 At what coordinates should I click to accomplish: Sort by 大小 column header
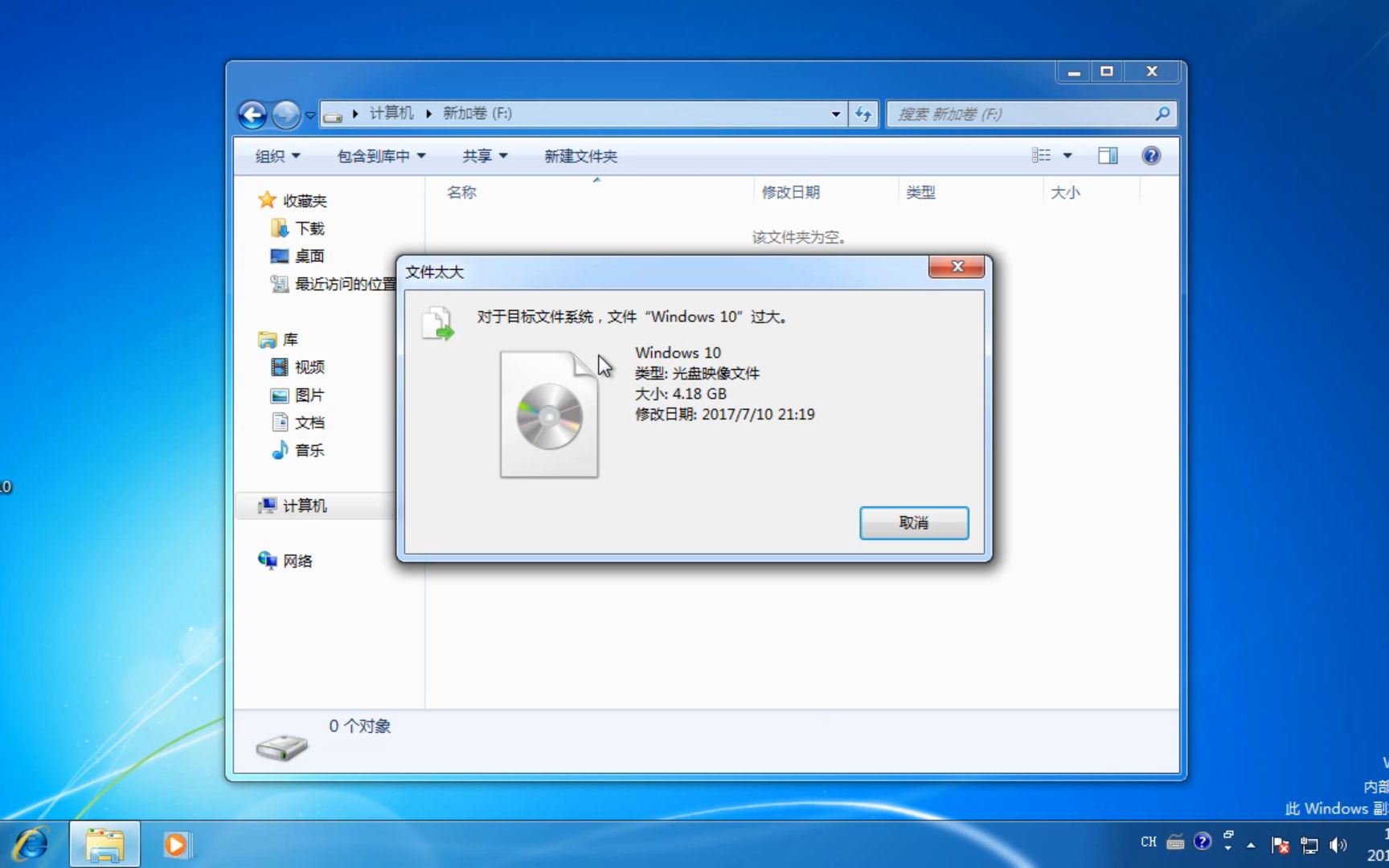[x=1065, y=192]
